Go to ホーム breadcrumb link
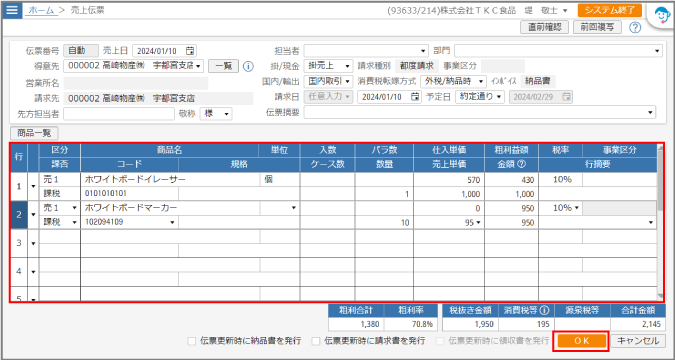Viewport: 675px width, 360px height. point(41,10)
